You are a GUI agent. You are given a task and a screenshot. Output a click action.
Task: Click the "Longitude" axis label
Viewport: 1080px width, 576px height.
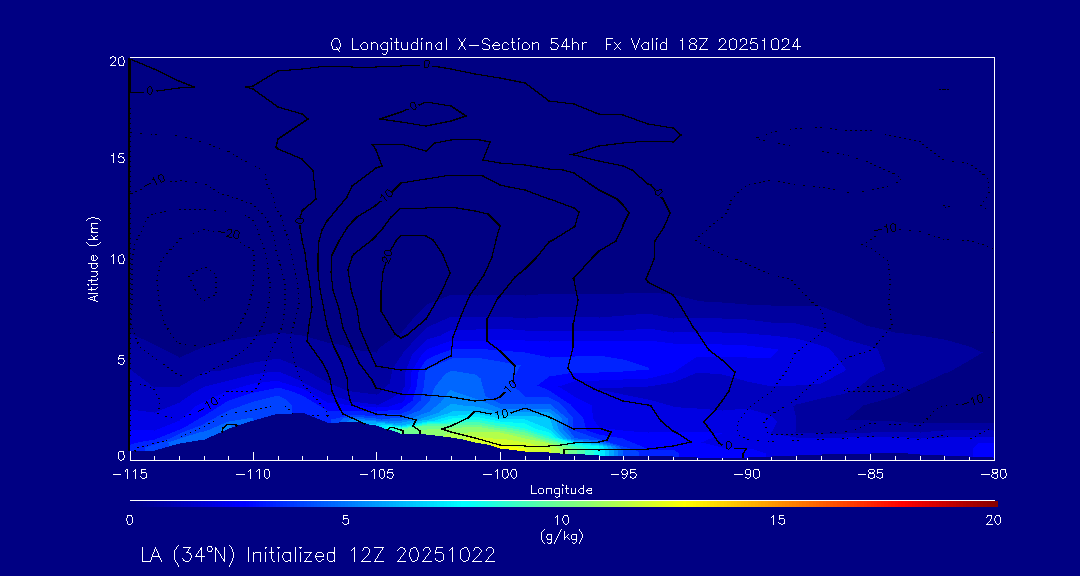click(x=561, y=491)
